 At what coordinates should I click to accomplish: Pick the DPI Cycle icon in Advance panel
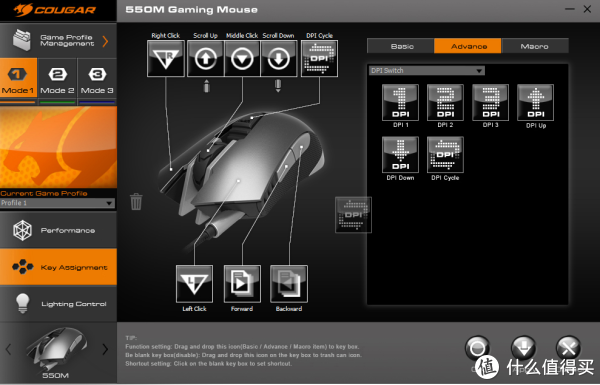point(445,155)
